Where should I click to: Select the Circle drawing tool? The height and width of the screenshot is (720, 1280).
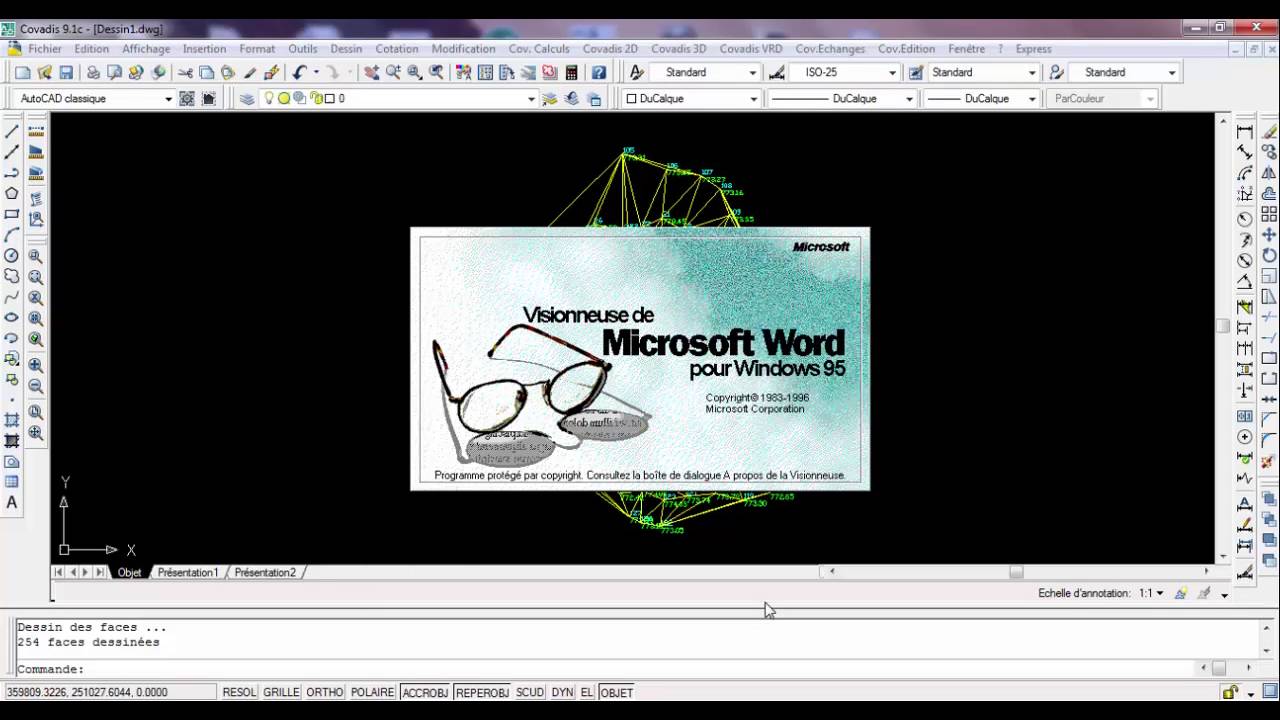[x=12, y=256]
